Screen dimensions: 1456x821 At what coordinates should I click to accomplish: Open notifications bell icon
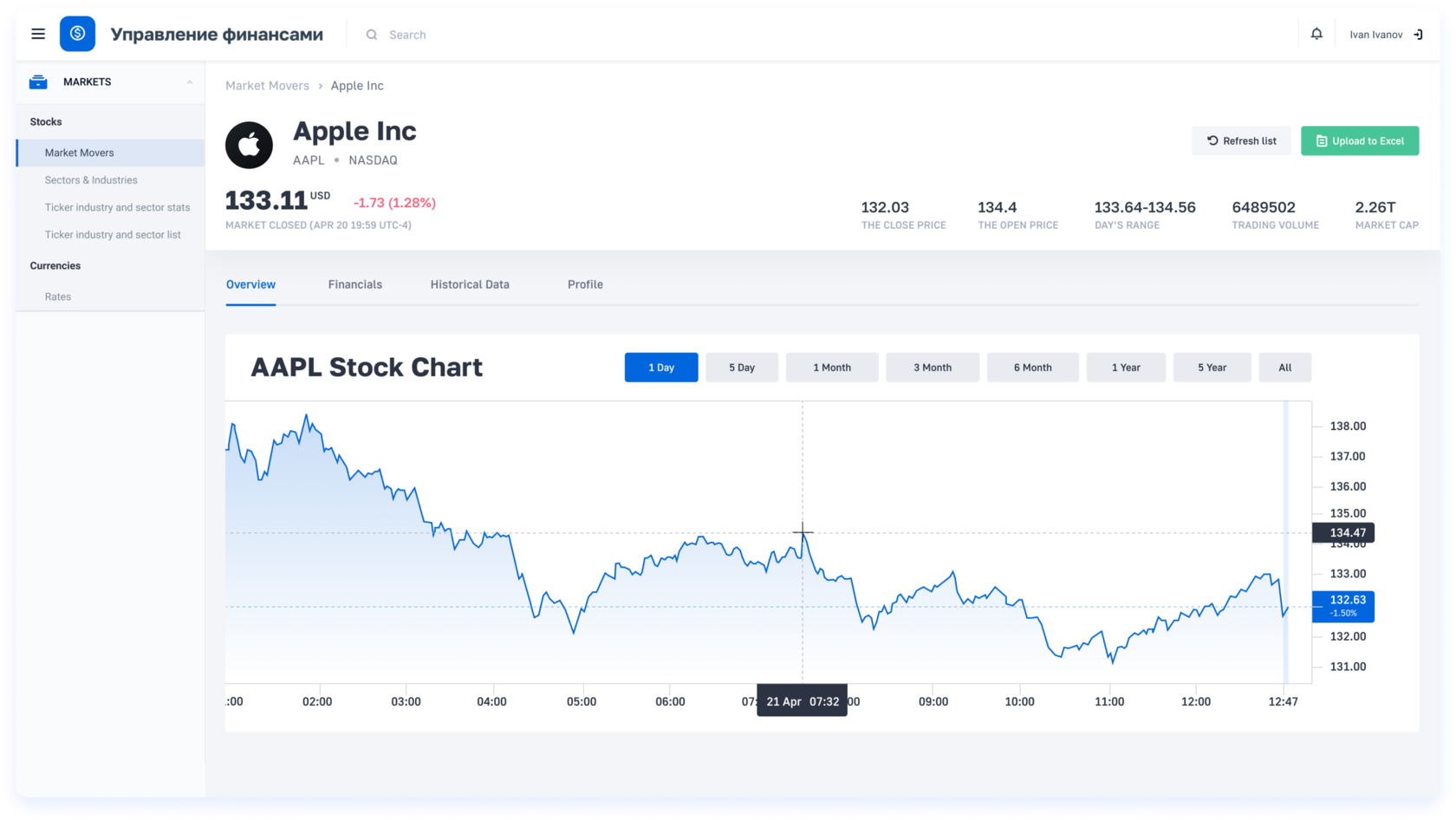click(1316, 34)
